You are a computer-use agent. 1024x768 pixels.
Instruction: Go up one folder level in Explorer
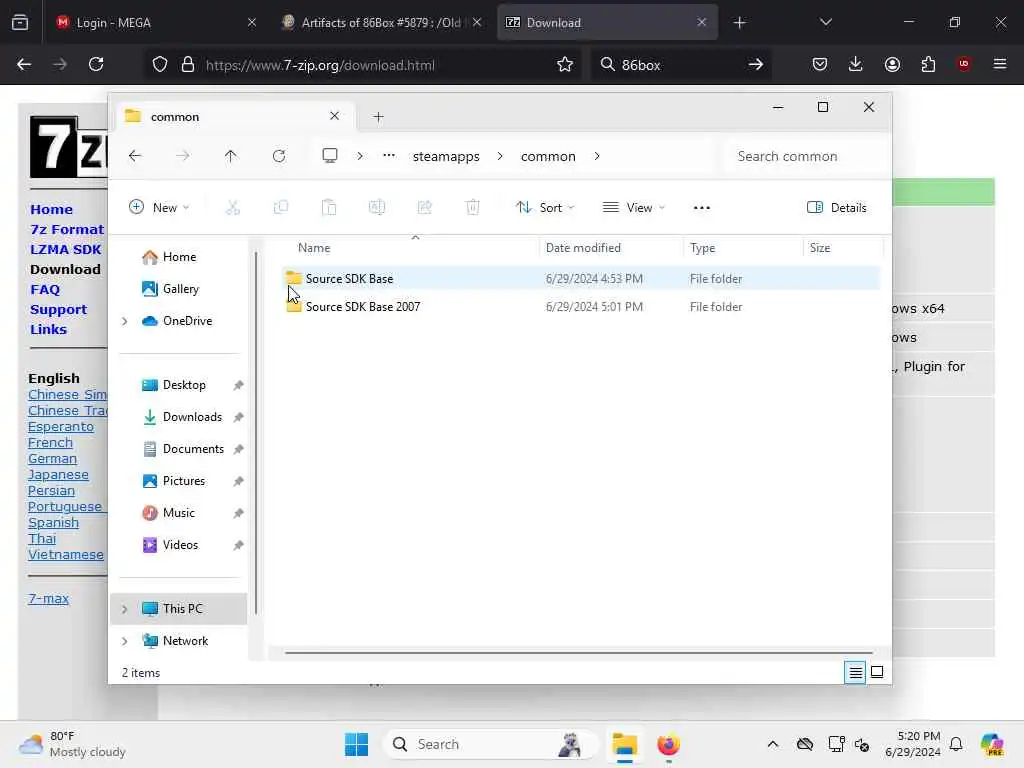pyautogui.click(x=231, y=156)
